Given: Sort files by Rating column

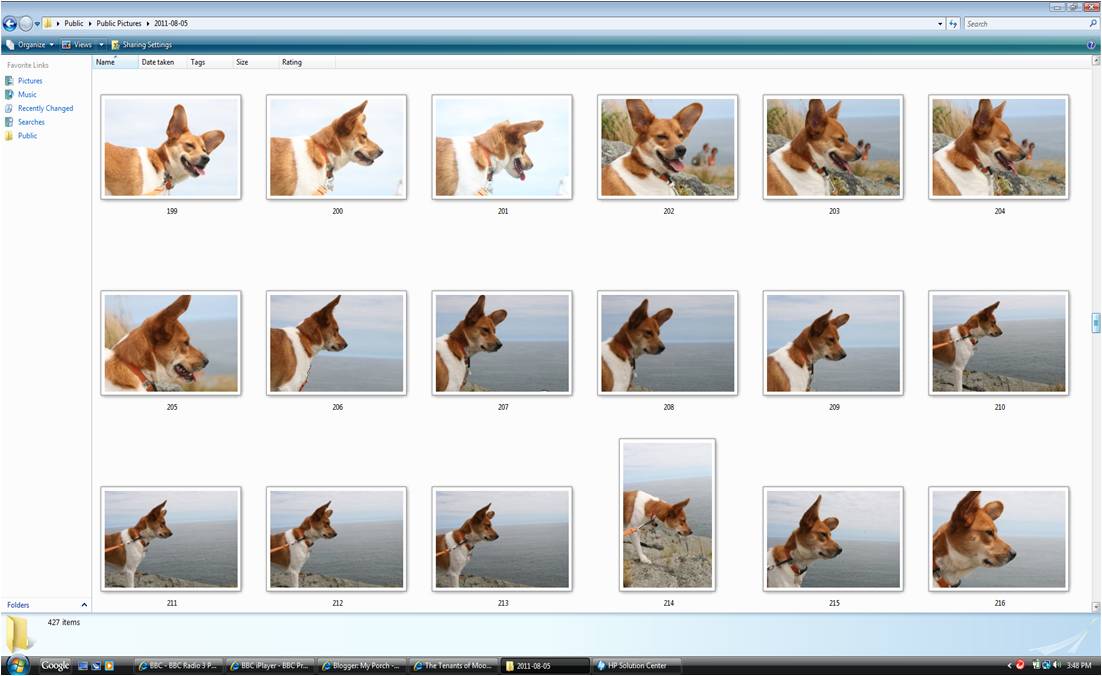Looking at the screenshot, I should click(x=291, y=62).
